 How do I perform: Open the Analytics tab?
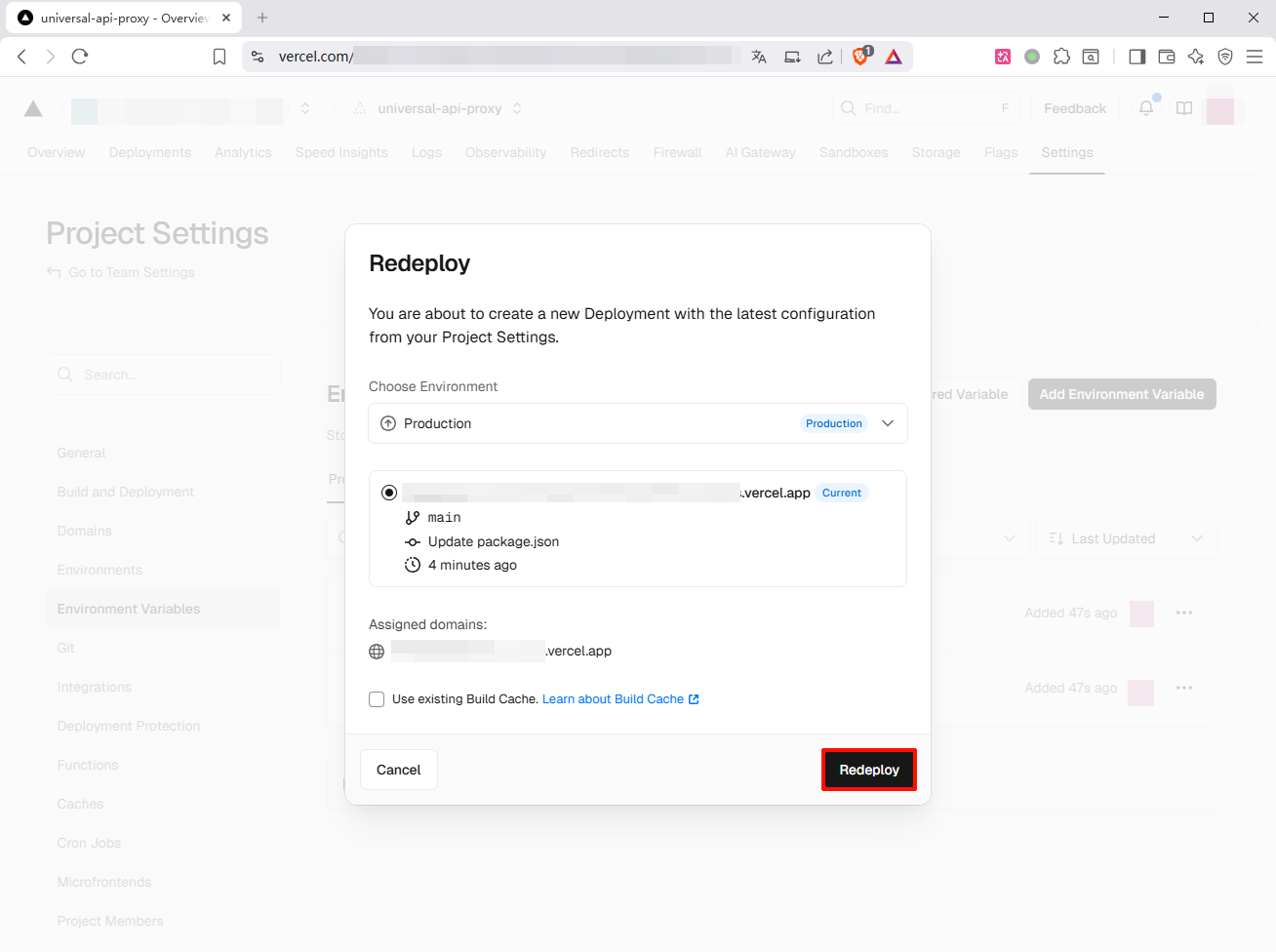pyautogui.click(x=243, y=152)
